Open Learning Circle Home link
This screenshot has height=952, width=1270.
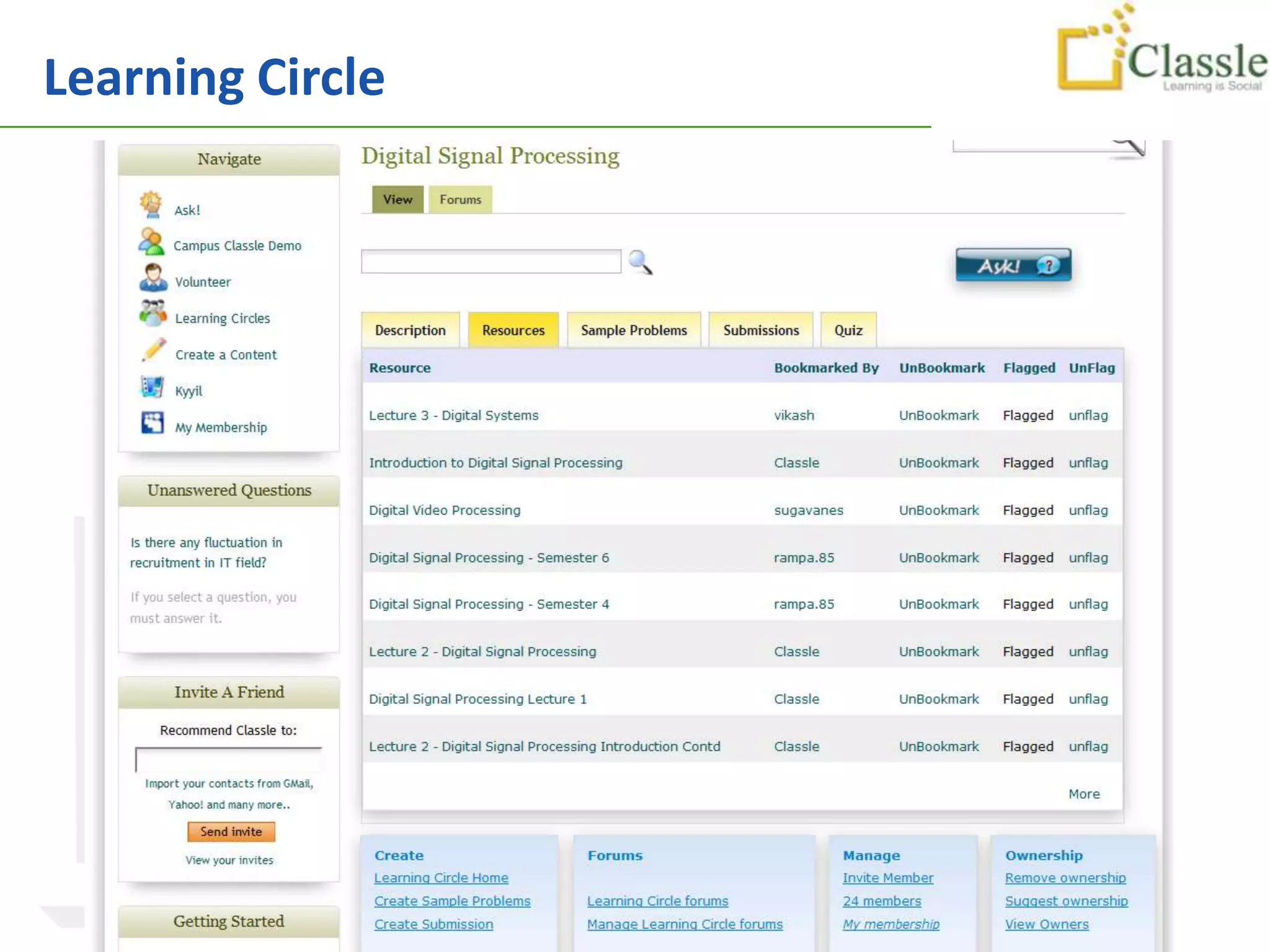442,878
